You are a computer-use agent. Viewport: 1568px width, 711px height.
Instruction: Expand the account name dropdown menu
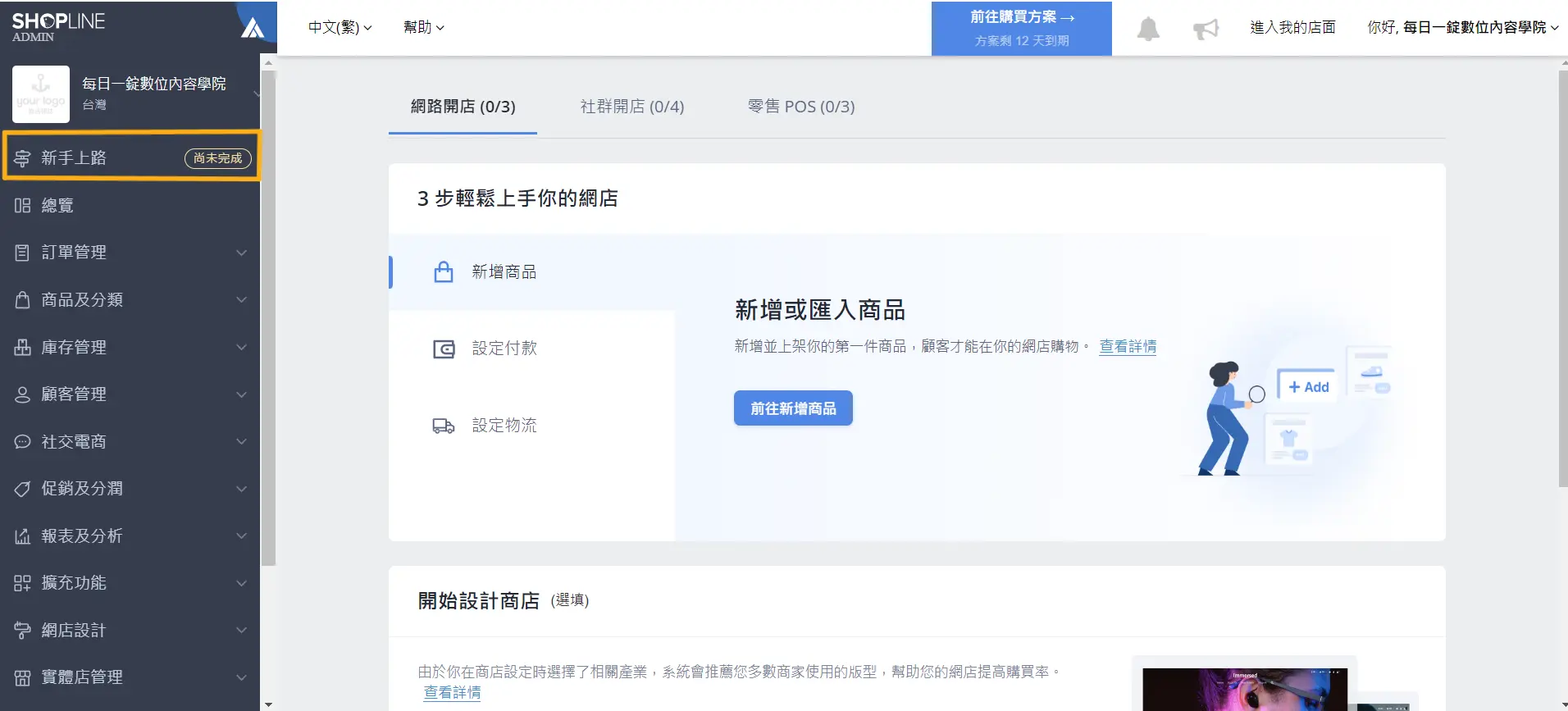[1462, 27]
